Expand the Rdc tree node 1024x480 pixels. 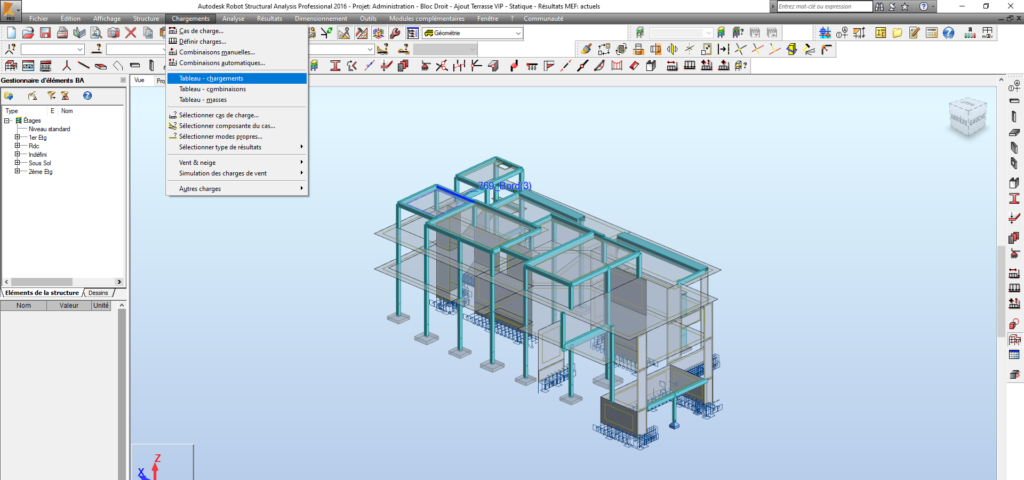[17, 146]
